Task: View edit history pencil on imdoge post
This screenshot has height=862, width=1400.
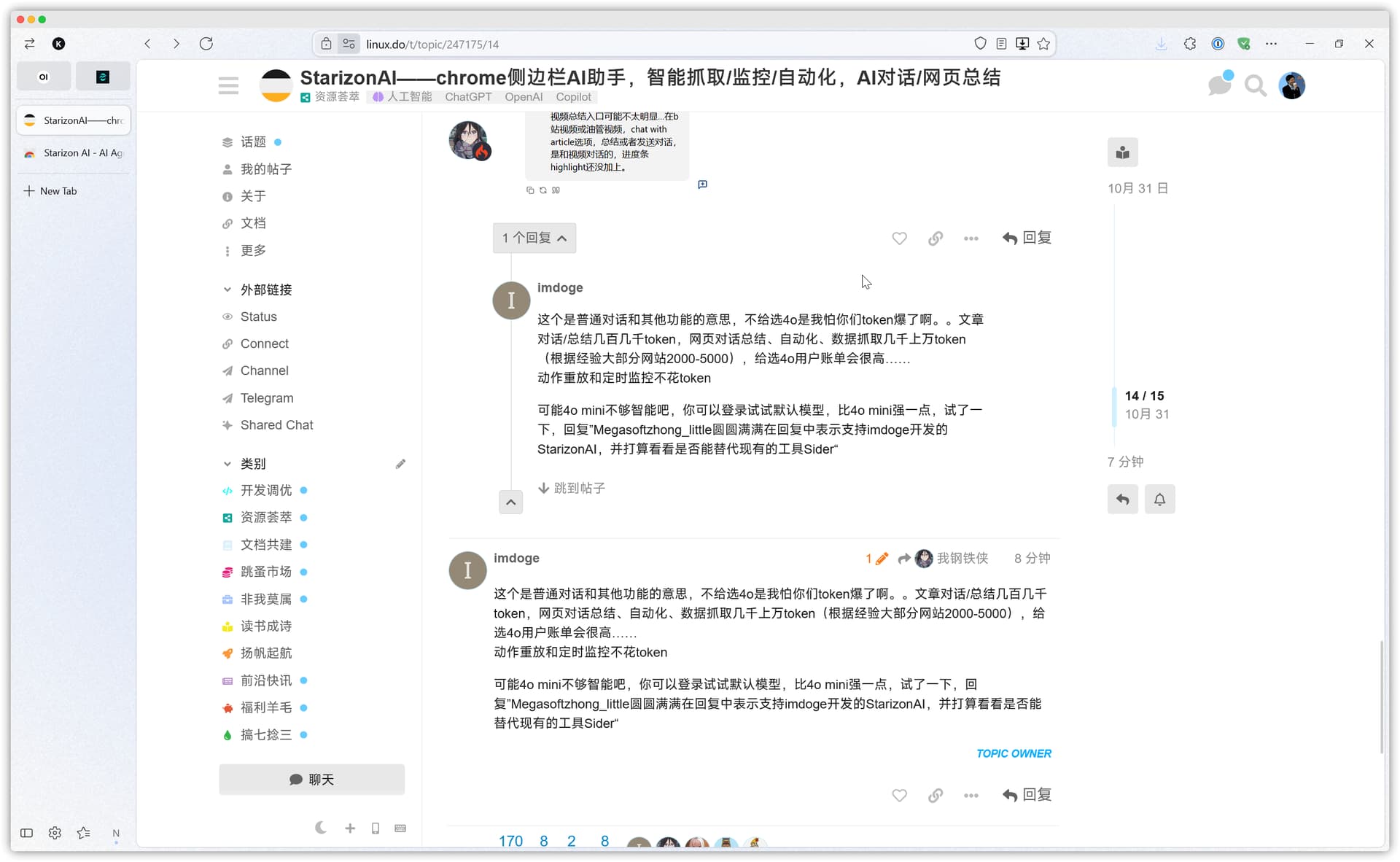Action: click(x=877, y=559)
